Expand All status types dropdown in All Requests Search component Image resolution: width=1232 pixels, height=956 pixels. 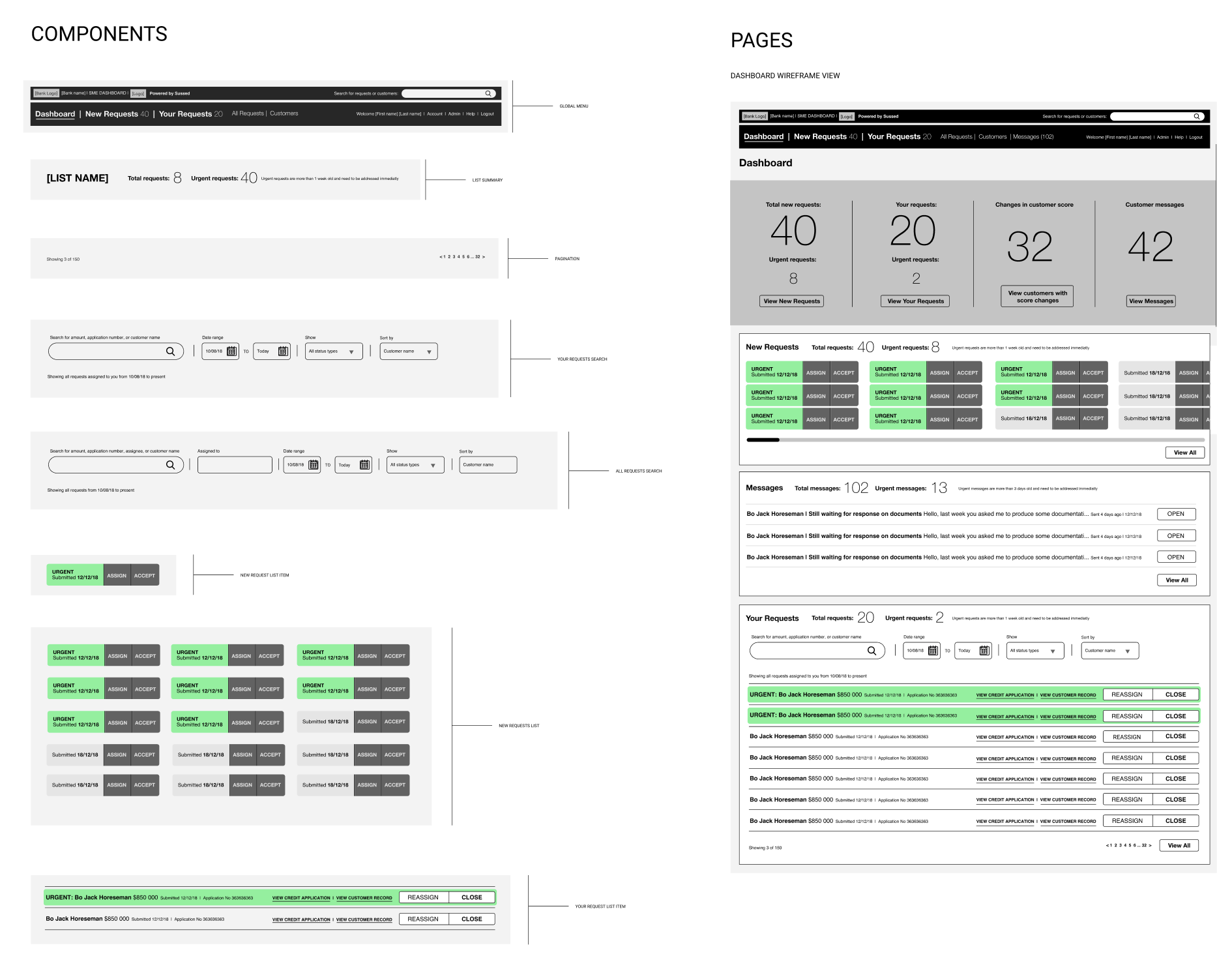(415, 465)
